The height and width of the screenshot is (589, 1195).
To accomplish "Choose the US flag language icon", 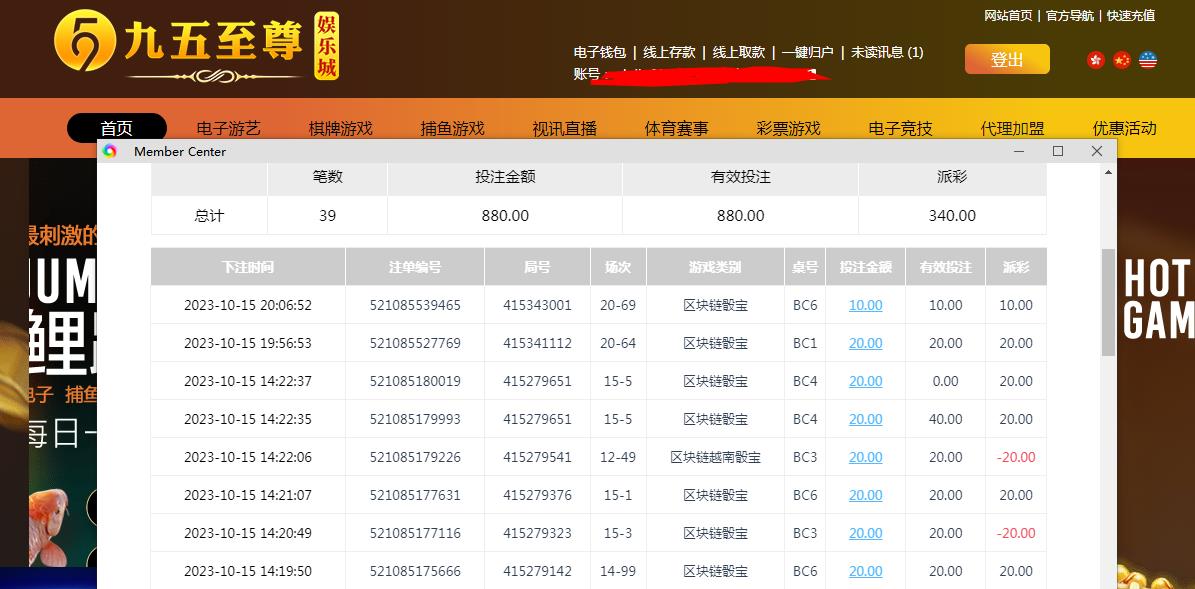I will pos(1148,60).
